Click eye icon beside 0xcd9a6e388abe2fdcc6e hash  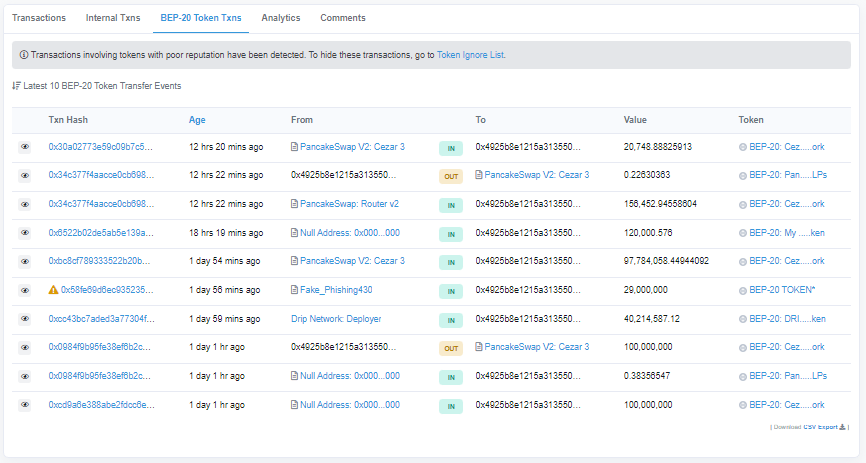[x=25, y=405]
